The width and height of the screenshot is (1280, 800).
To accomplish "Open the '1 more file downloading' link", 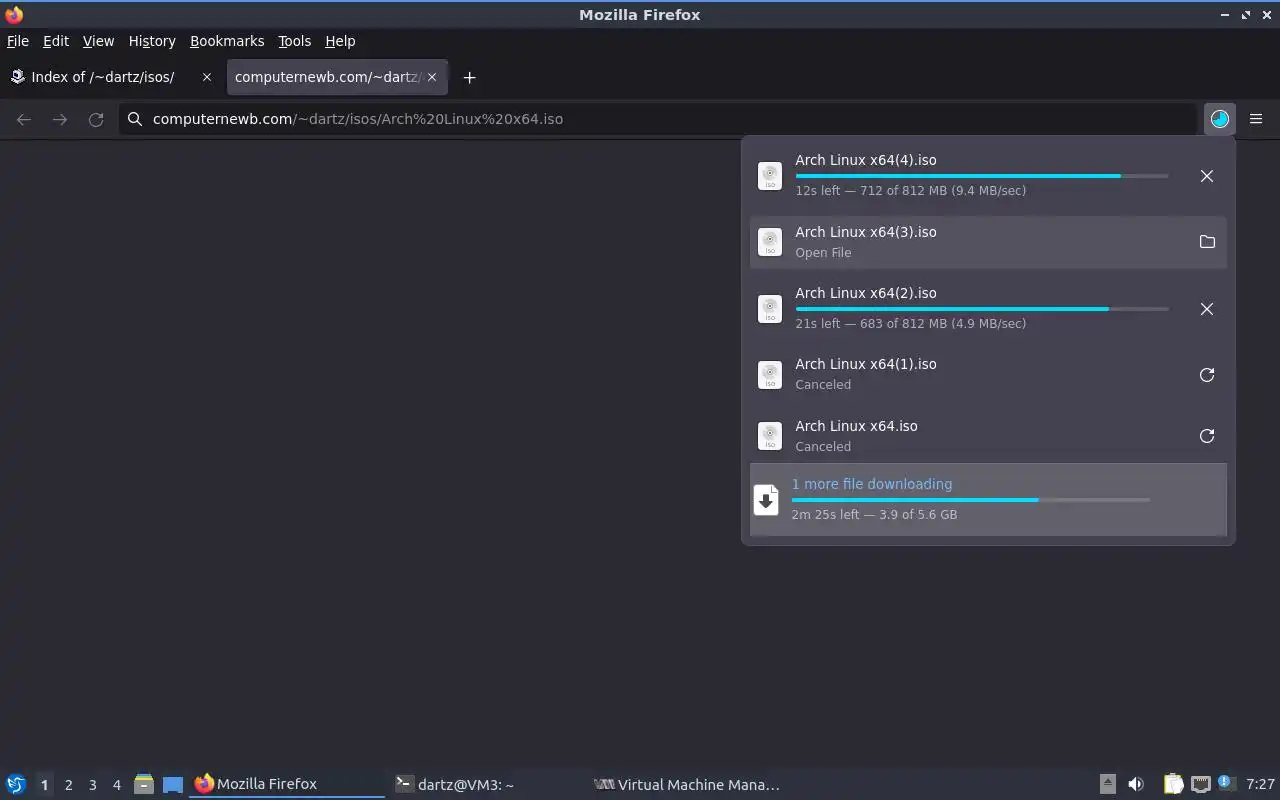I will tap(872, 484).
